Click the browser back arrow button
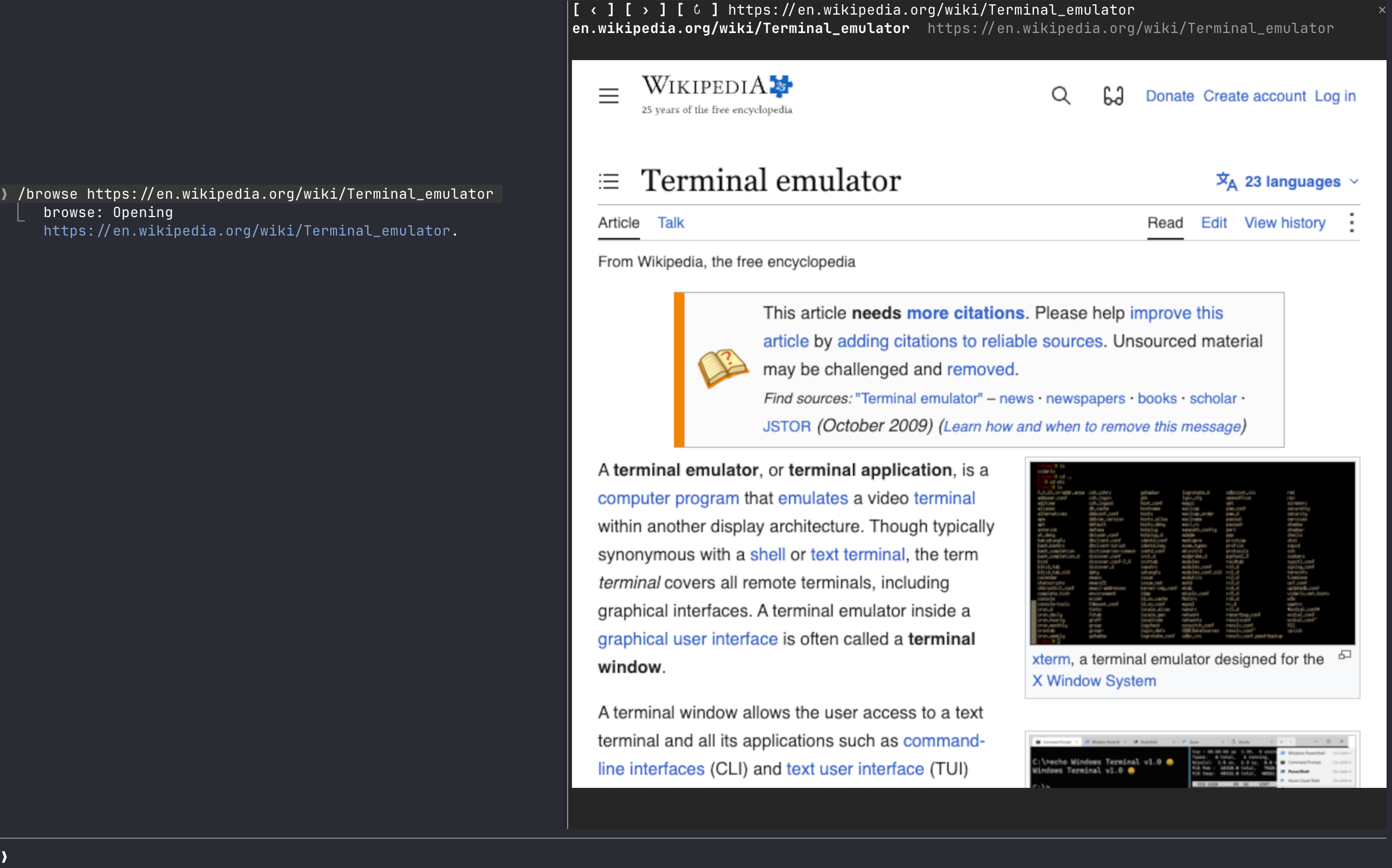This screenshot has height=868, width=1392. tap(594, 10)
